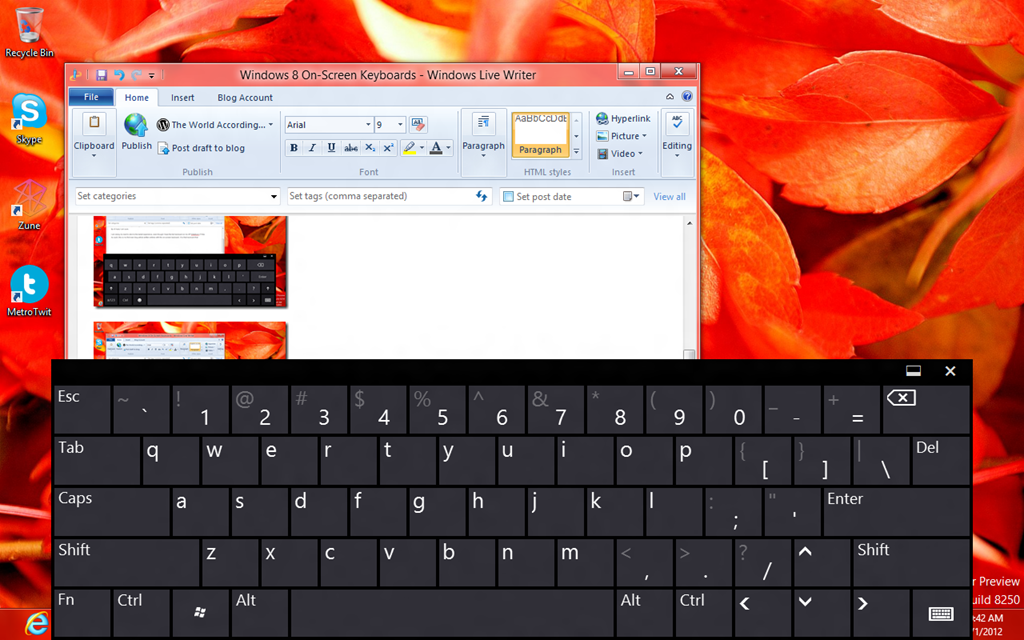The image size is (1024, 640).
Task: Click the Publish globe icon
Action: (136, 126)
